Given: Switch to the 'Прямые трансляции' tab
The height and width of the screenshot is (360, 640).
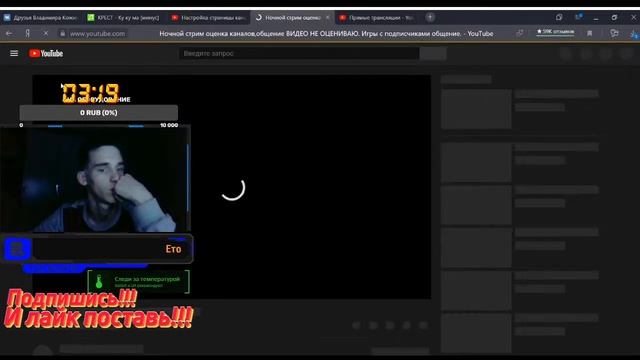Looking at the screenshot, I should click(377, 18).
